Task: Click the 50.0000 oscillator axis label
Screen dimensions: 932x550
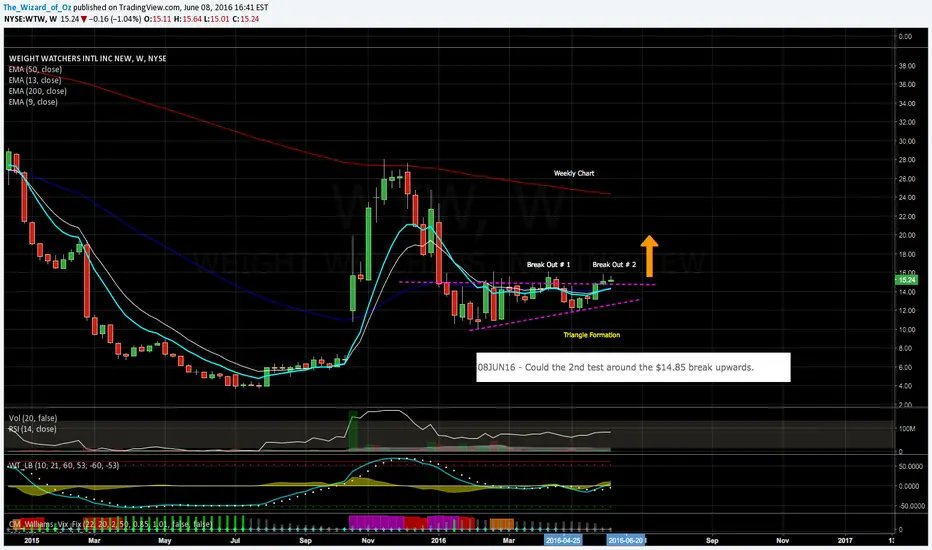Action: pyautogui.click(x=911, y=467)
